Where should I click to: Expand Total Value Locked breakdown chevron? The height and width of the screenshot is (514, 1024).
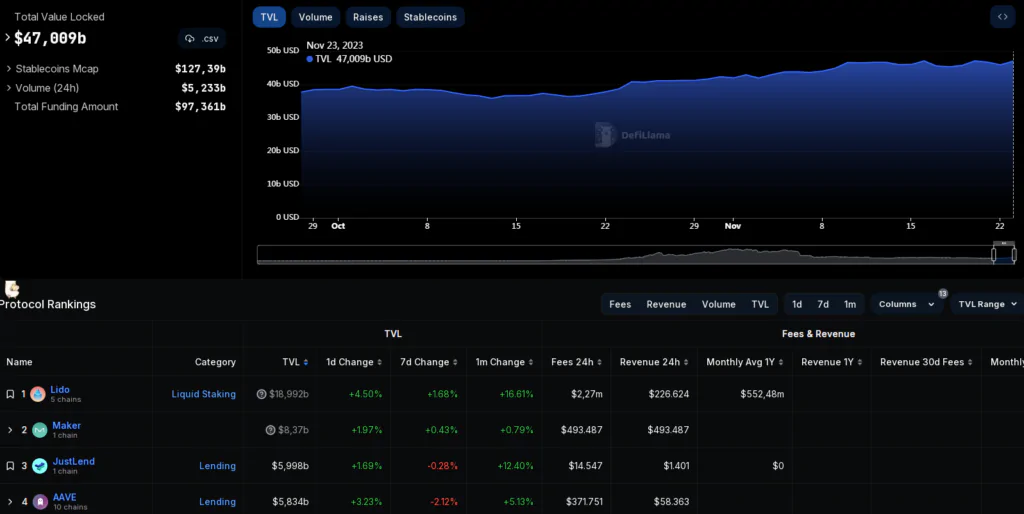click(x=8, y=38)
